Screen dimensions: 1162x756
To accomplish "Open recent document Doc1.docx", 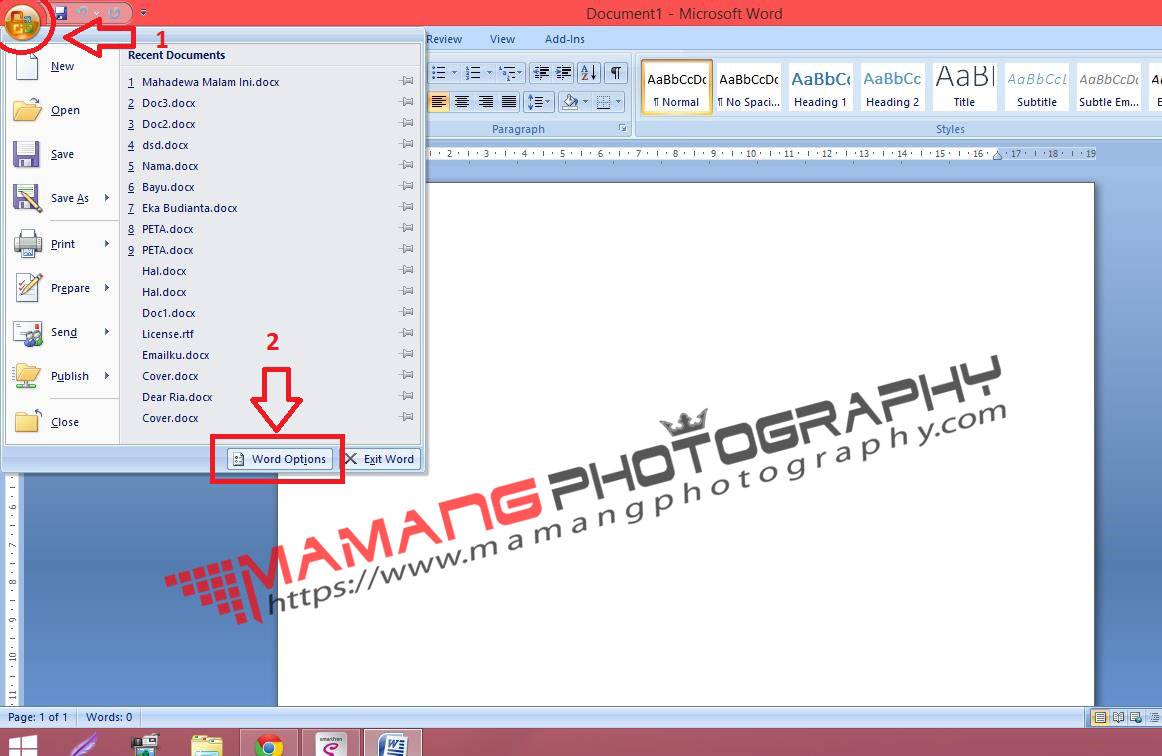I will coord(169,313).
